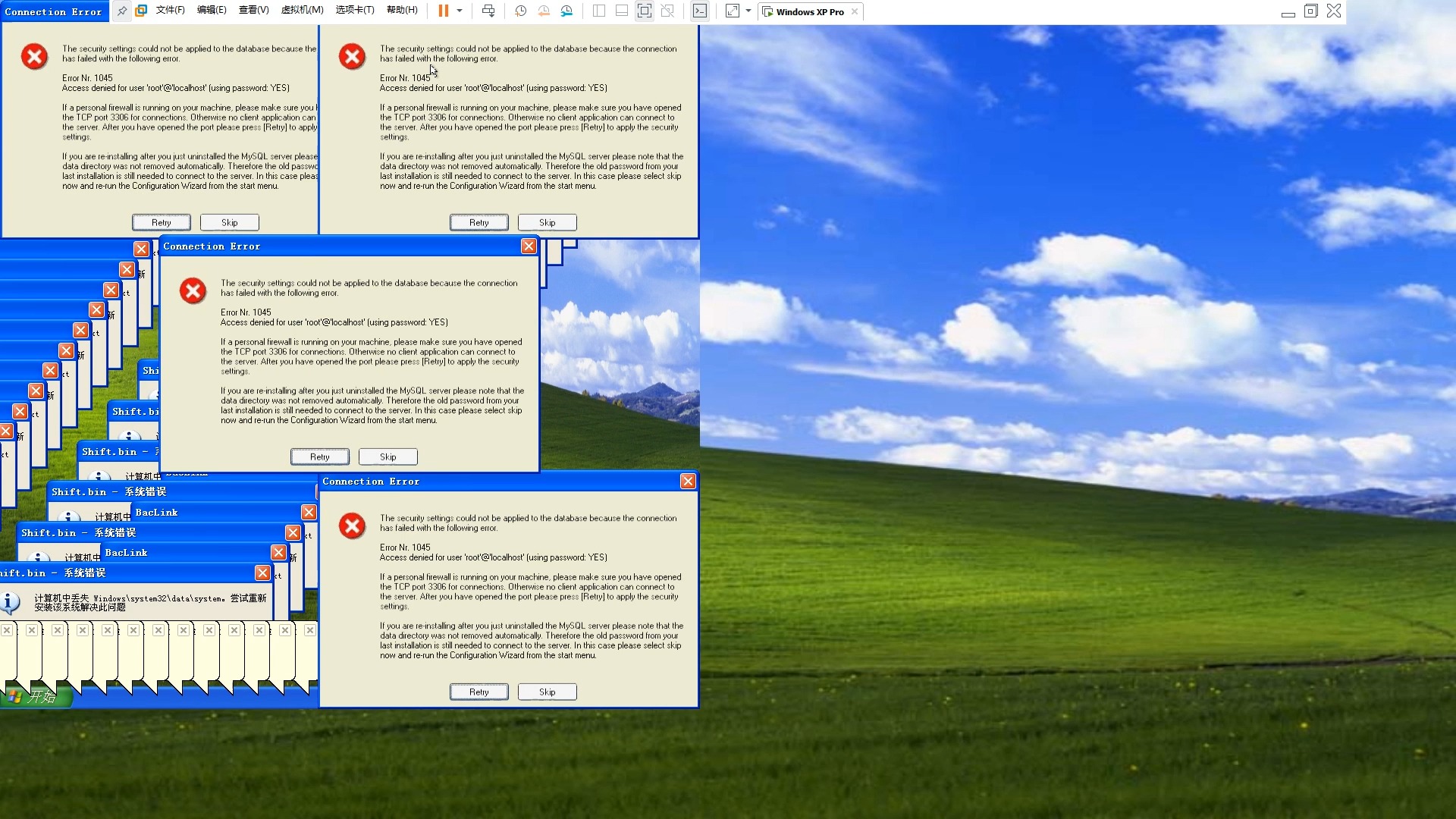This screenshot has height=819, width=1456.
Task: Click the red error icon in the dialog beside the Start button
Action: point(352,526)
